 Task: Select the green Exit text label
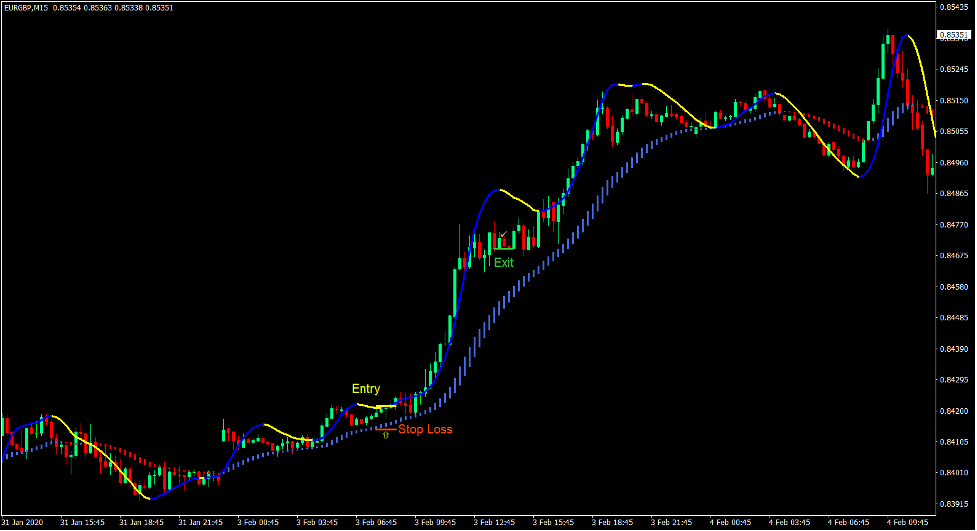click(504, 263)
